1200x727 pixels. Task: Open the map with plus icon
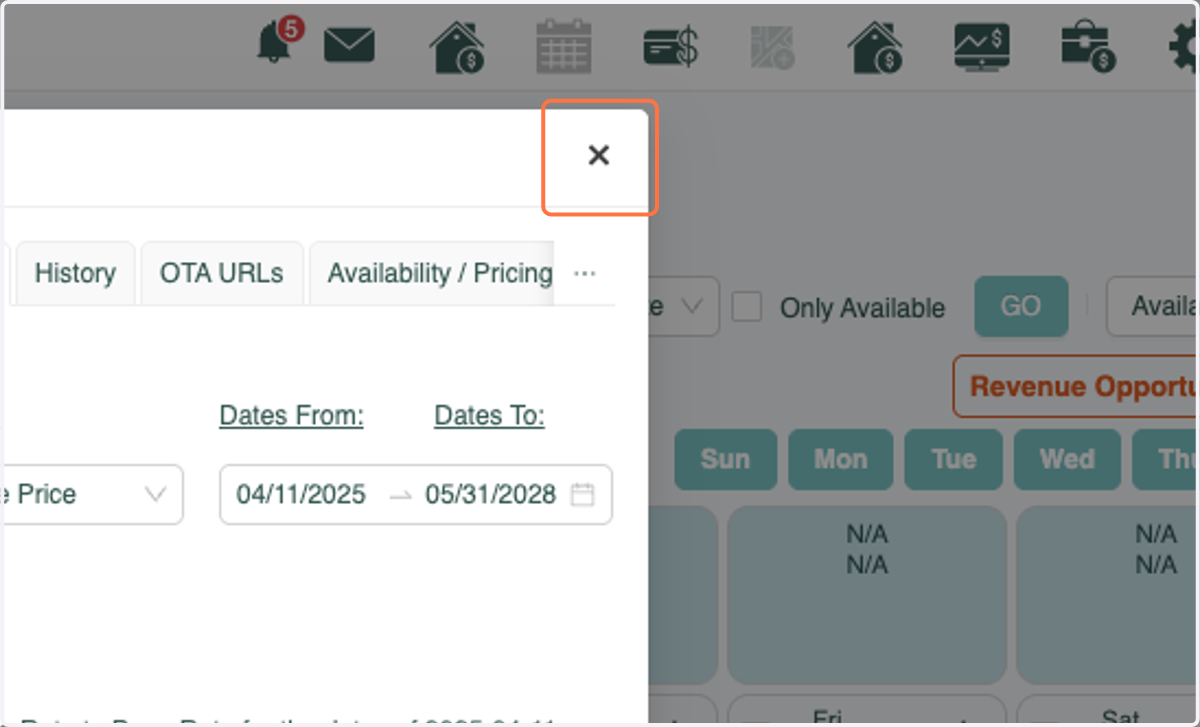772,47
